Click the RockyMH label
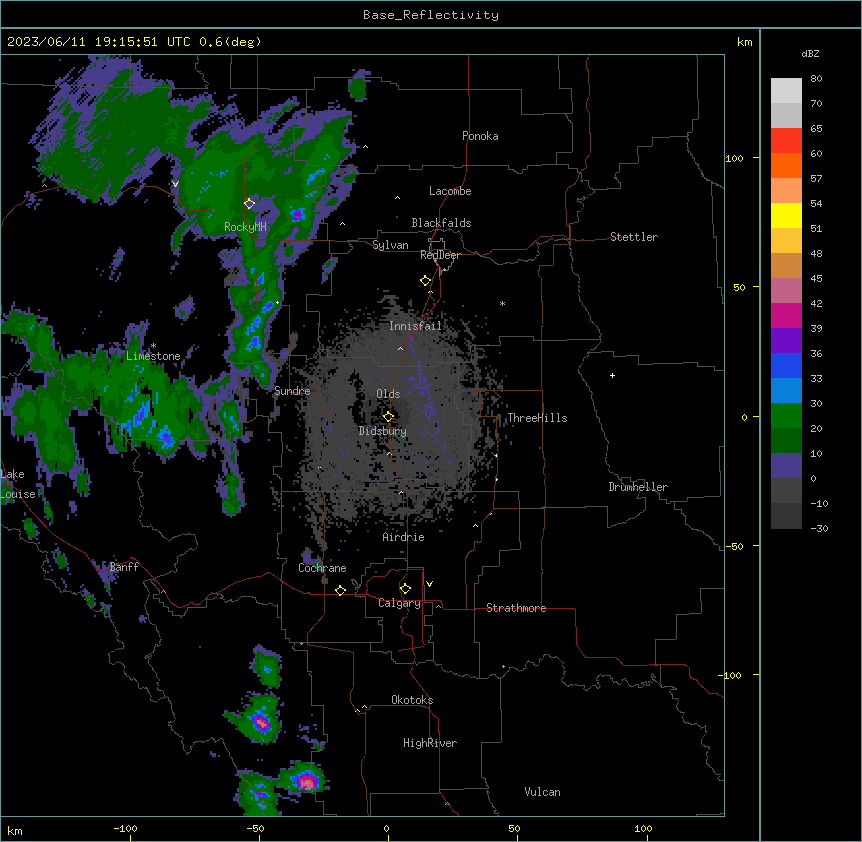The image size is (862, 842). pos(245,227)
